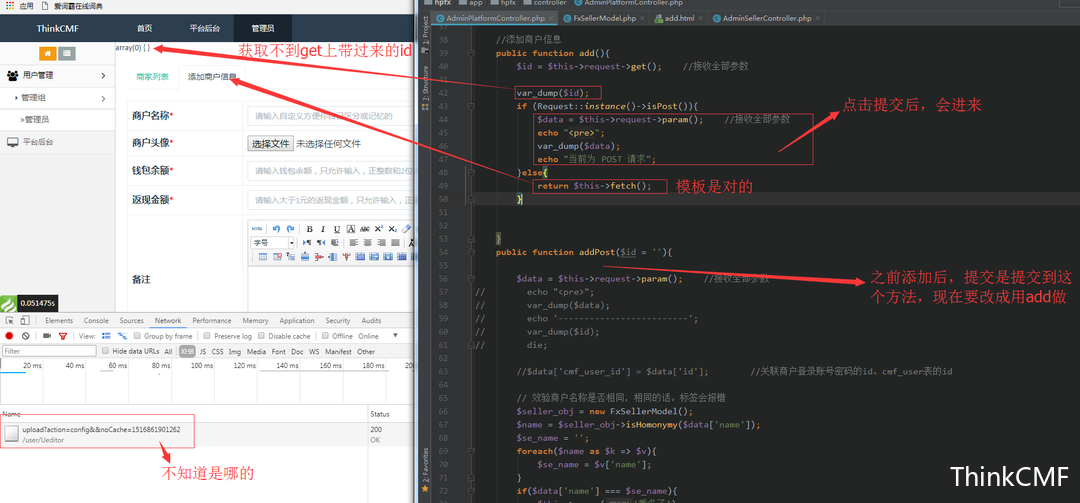This screenshot has width=1080, height=503.
Task: Switch to the Console DevTools tab
Action: pyautogui.click(x=96, y=320)
